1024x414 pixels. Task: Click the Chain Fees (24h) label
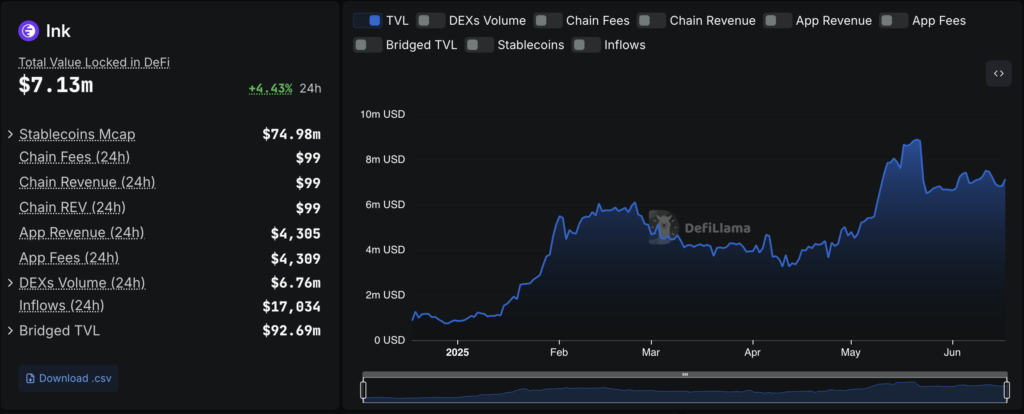click(x=74, y=157)
